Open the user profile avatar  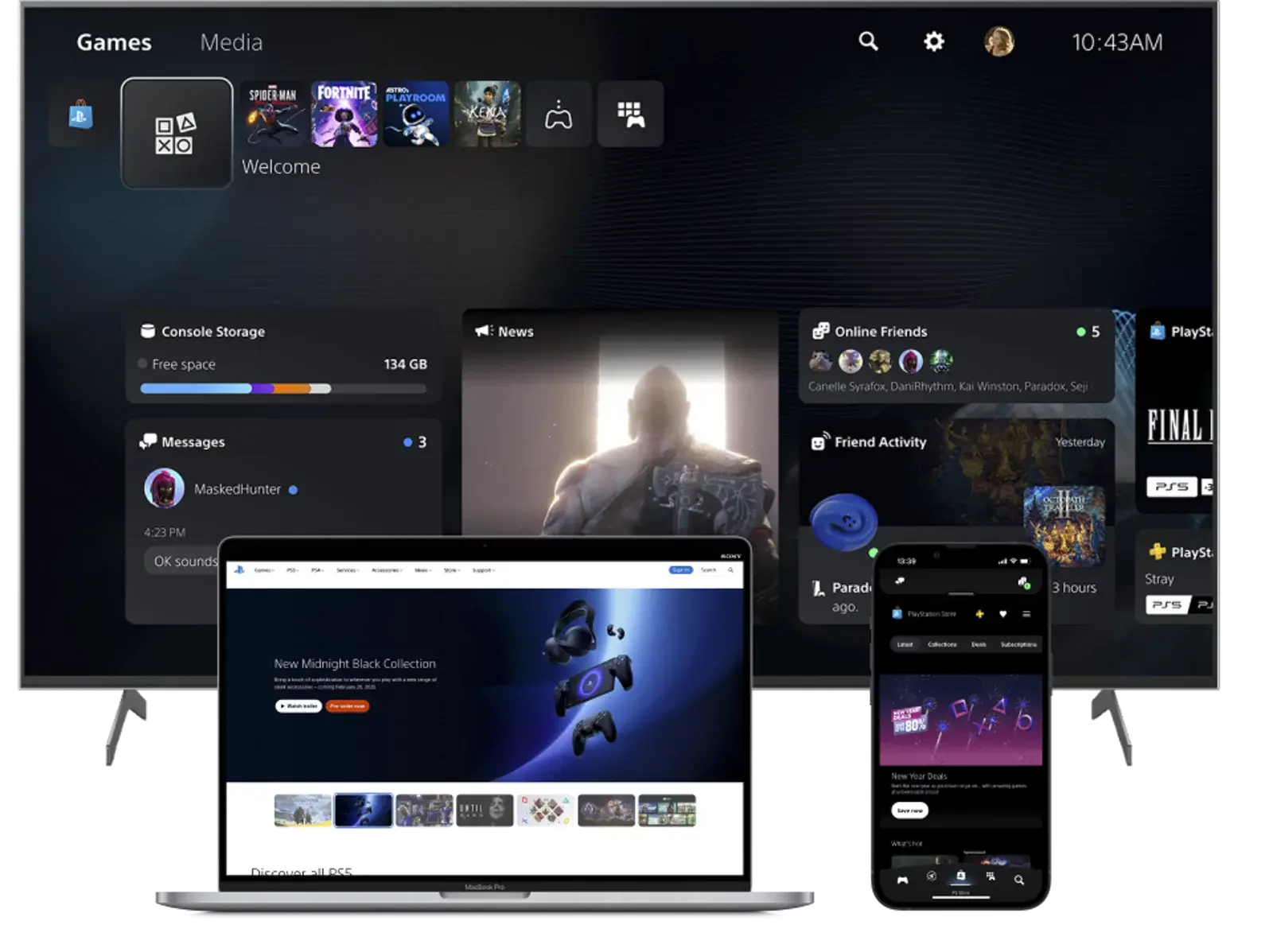pyautogui.click(x=999, y=41)
